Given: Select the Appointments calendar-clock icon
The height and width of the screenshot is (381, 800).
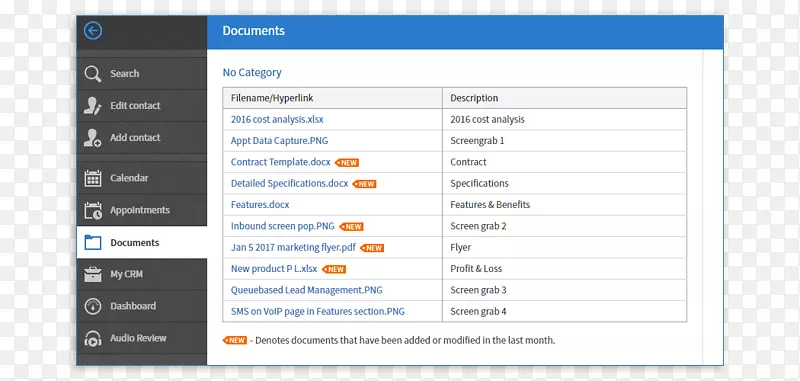Looking at the screenshot, I should pyautogui.click(x=93, y=210).
